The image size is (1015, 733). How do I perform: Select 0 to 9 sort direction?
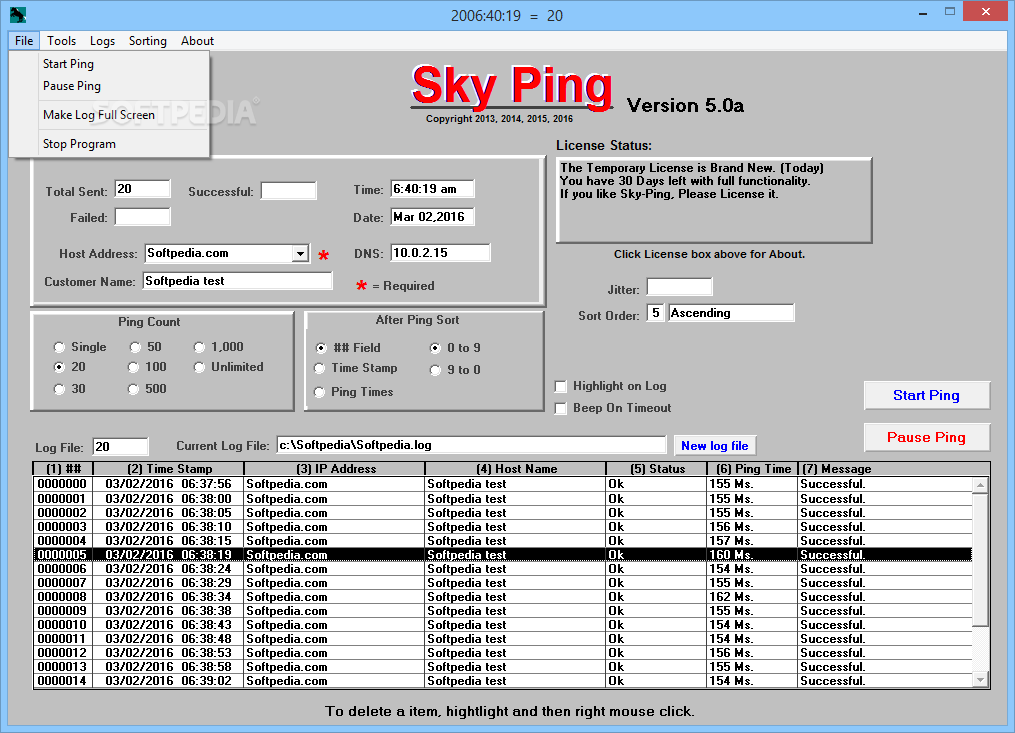pos(455,348)
